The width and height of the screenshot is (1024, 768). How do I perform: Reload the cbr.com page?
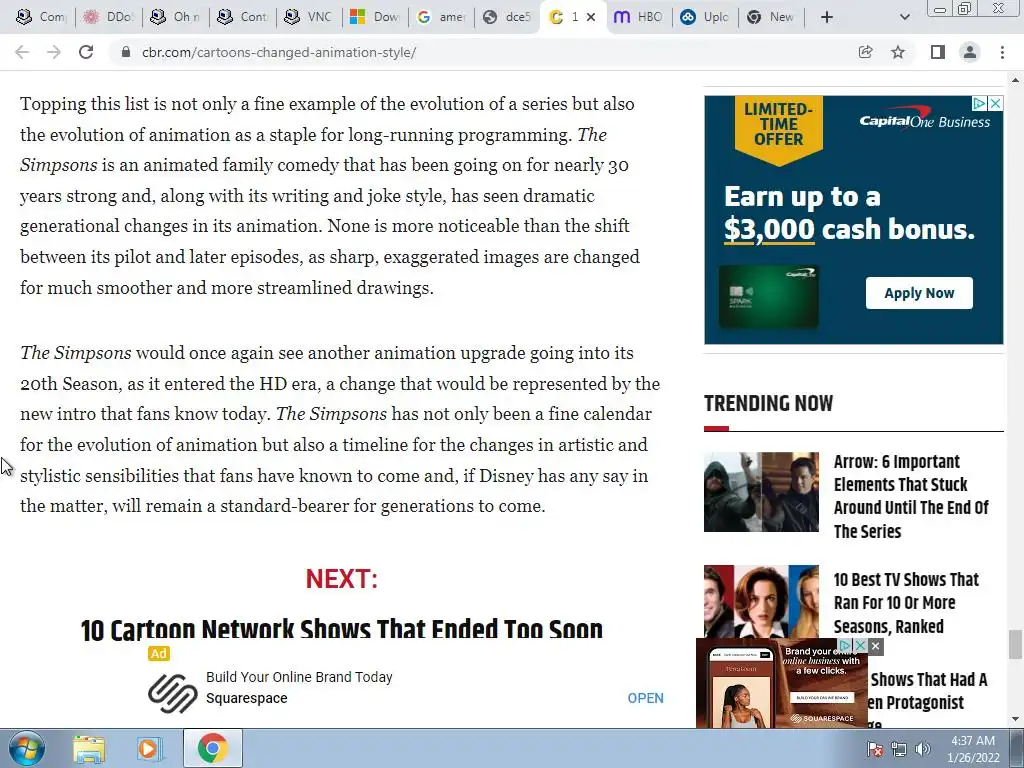click(86, 52)
